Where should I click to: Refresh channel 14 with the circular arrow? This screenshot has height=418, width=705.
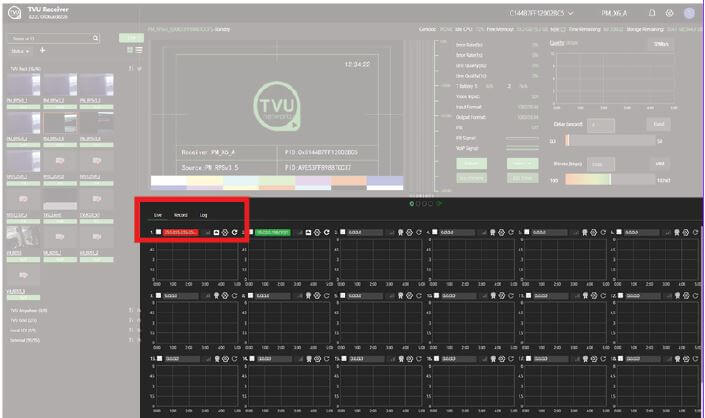tap(327, 359)
